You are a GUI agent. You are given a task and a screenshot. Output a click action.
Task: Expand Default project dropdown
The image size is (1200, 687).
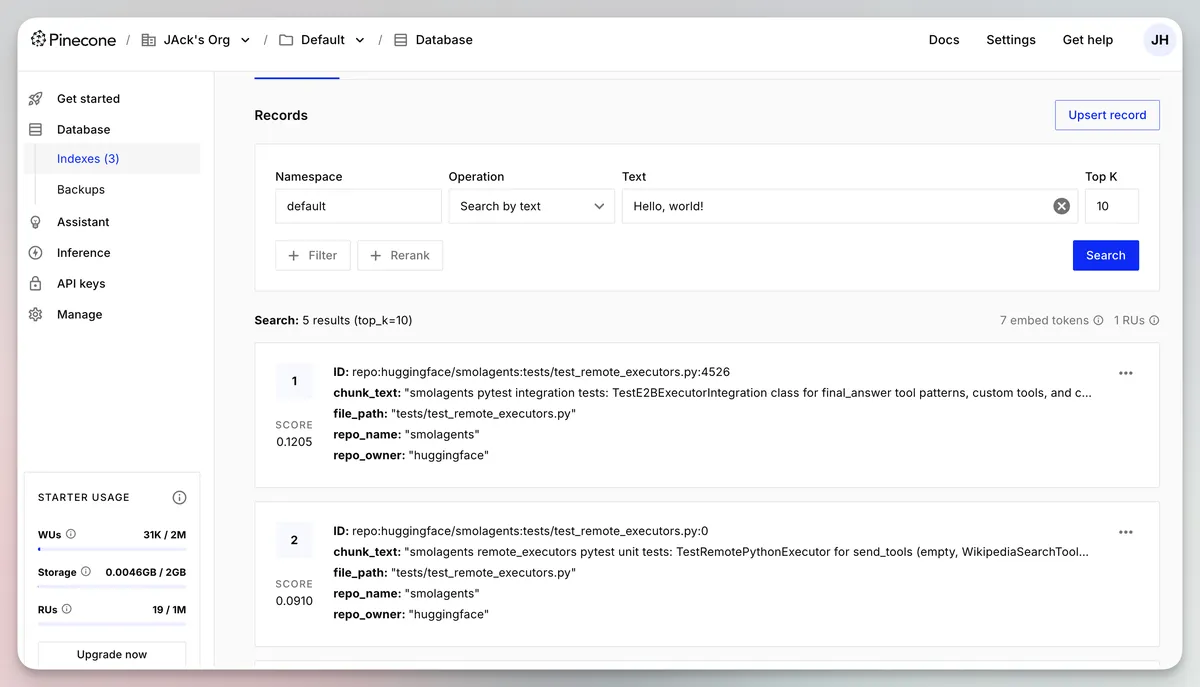(360, 40)
